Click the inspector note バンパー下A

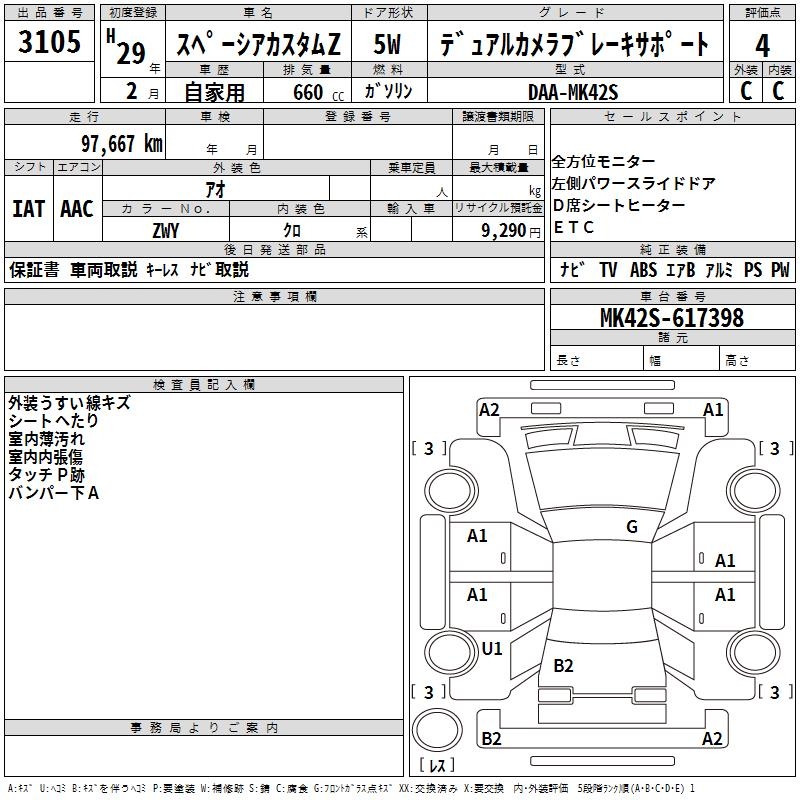[53, 493]
